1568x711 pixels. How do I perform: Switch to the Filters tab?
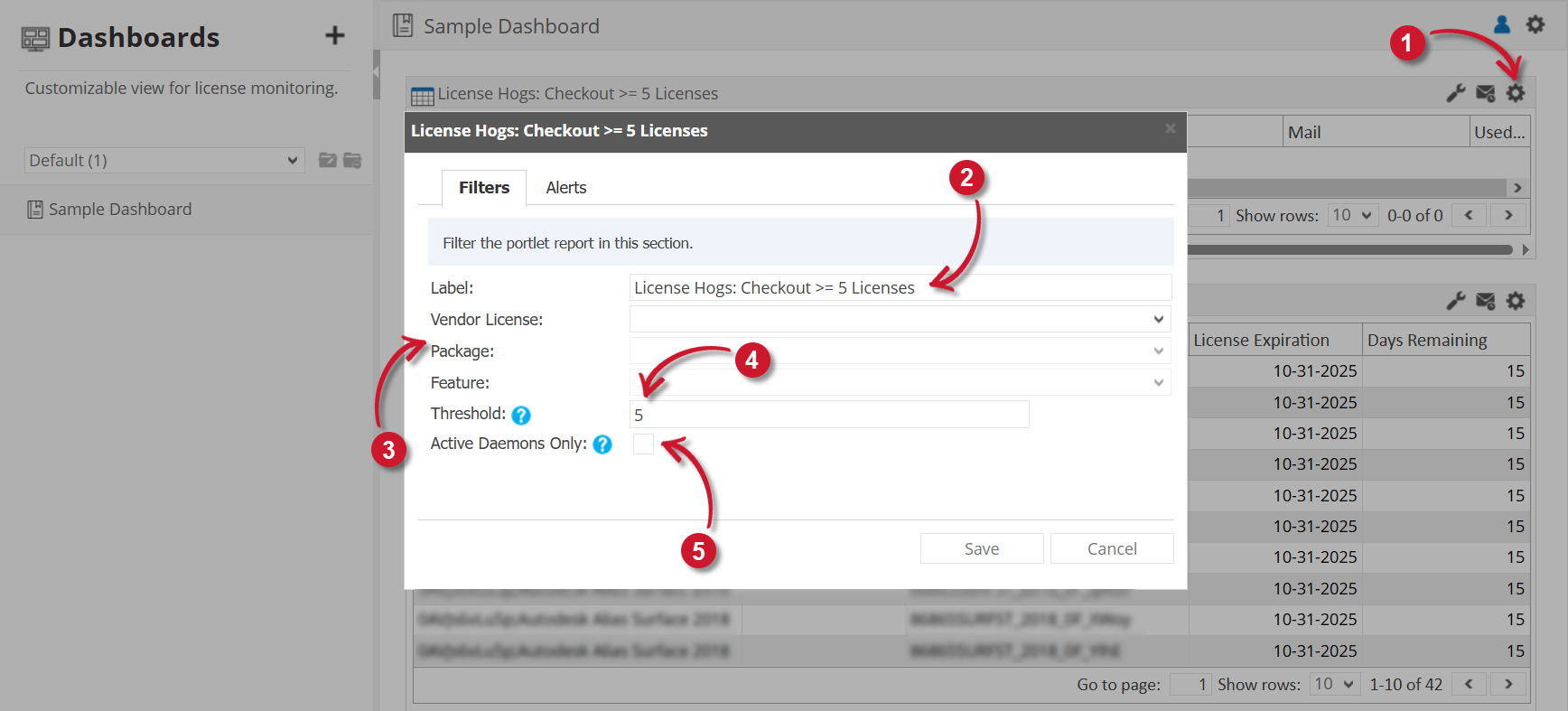[484, 188]
